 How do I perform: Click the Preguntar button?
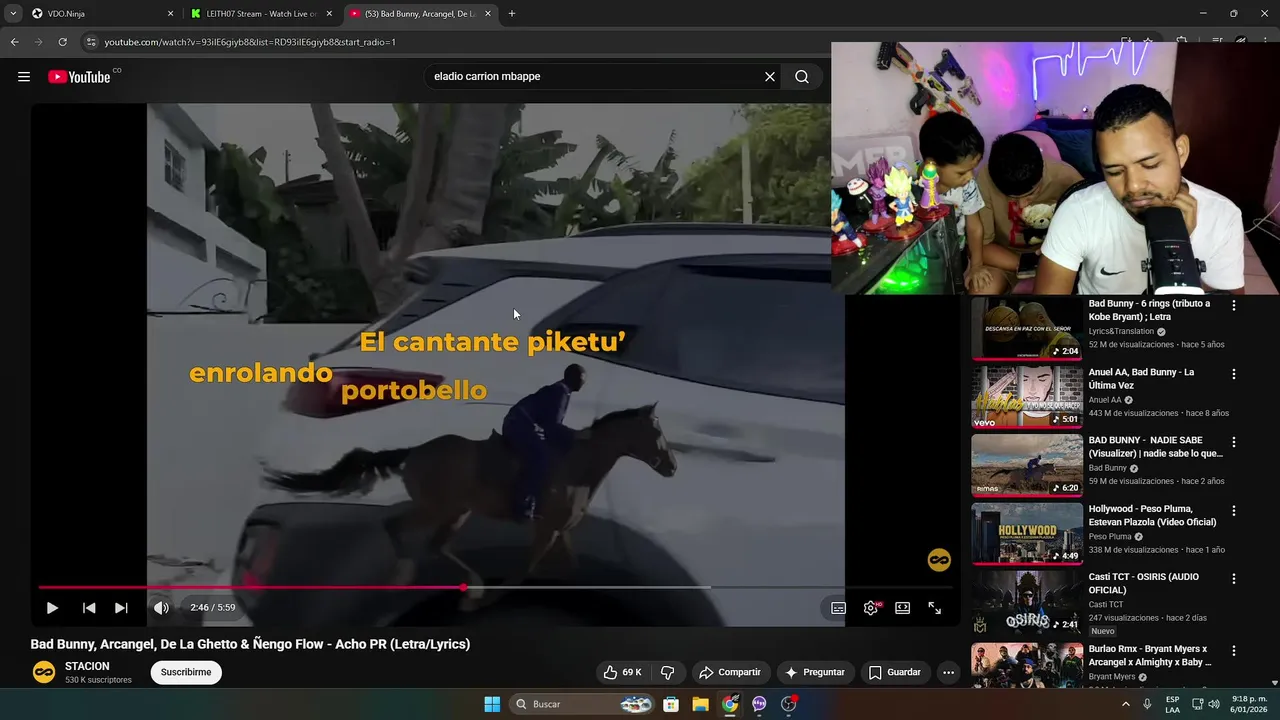pyautogui.click(x=816, y=672)
